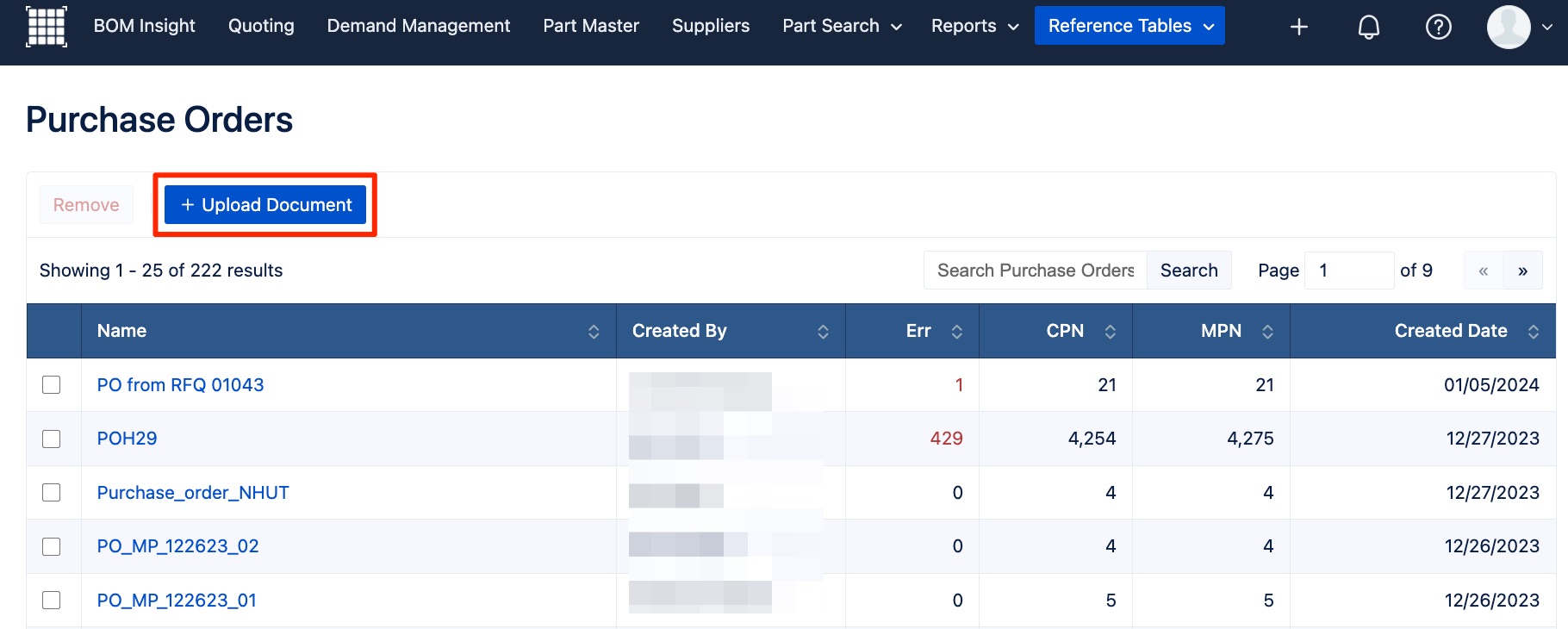Click the user avatar picture
The image size is (1568, 629).
click(x=1509, y=27)
